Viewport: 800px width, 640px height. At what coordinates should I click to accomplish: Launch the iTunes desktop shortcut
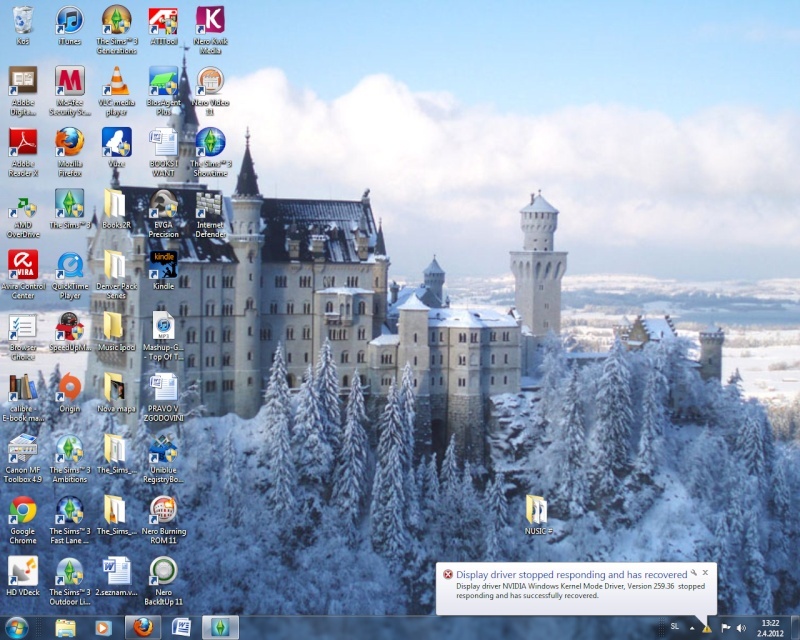[x=69, y=26]
